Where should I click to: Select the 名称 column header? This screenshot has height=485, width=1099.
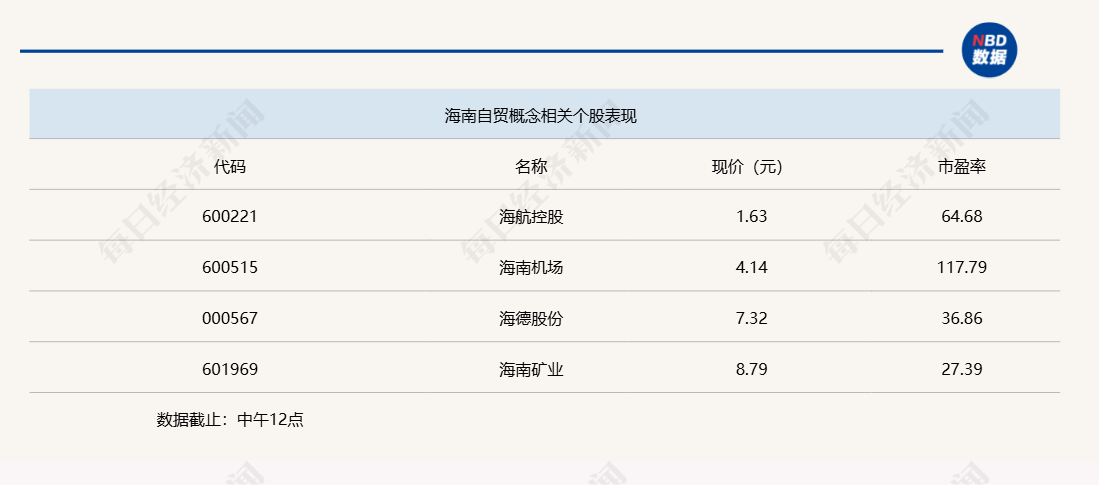click(531, 167)
